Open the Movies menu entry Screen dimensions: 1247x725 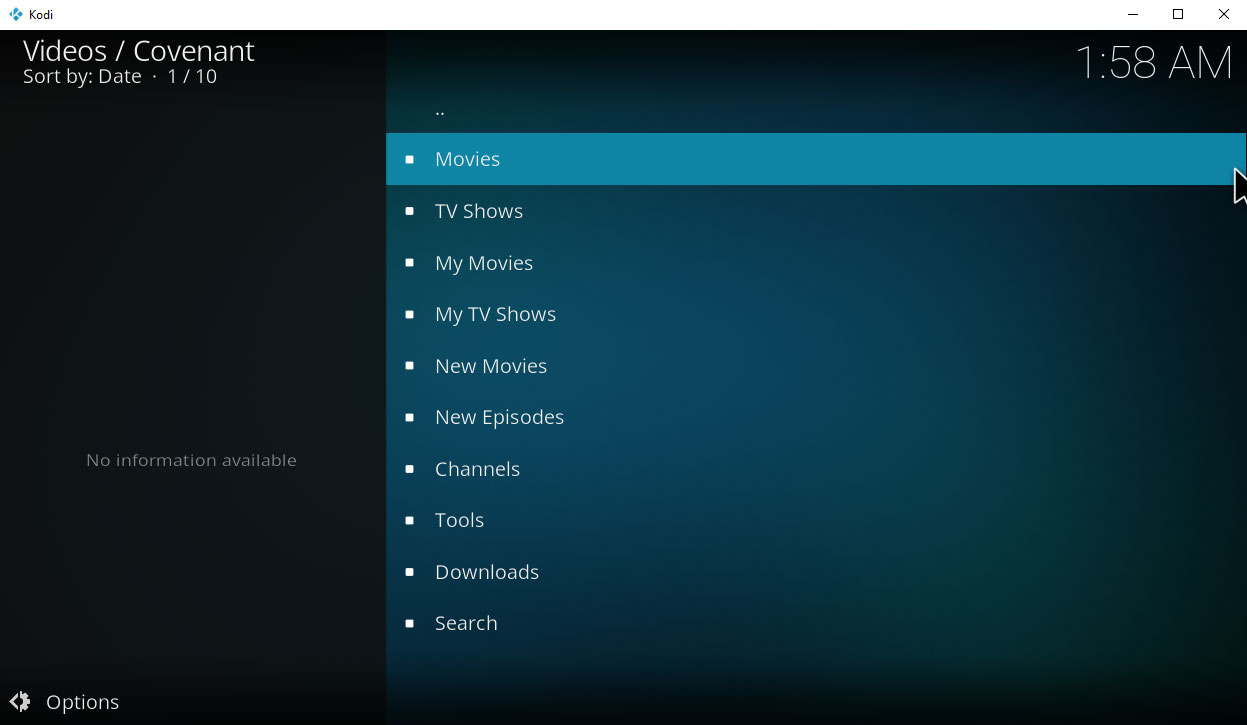pos(816,159)
